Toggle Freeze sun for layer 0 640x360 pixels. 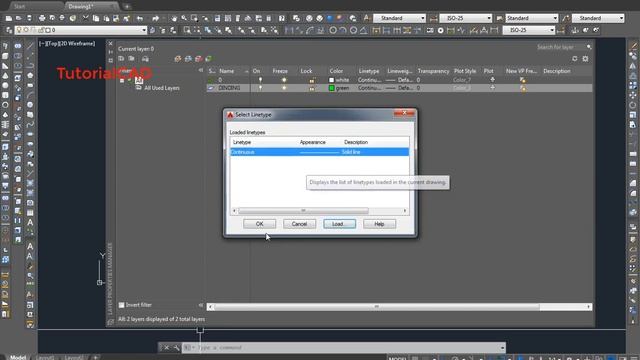click(x=284, y=80)
